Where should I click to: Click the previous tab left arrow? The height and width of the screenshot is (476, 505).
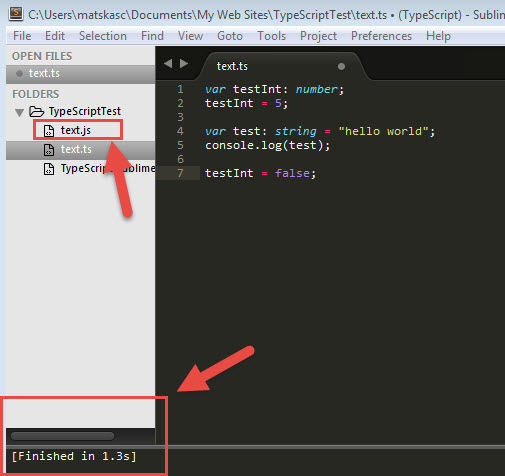[x=168, y=63]
